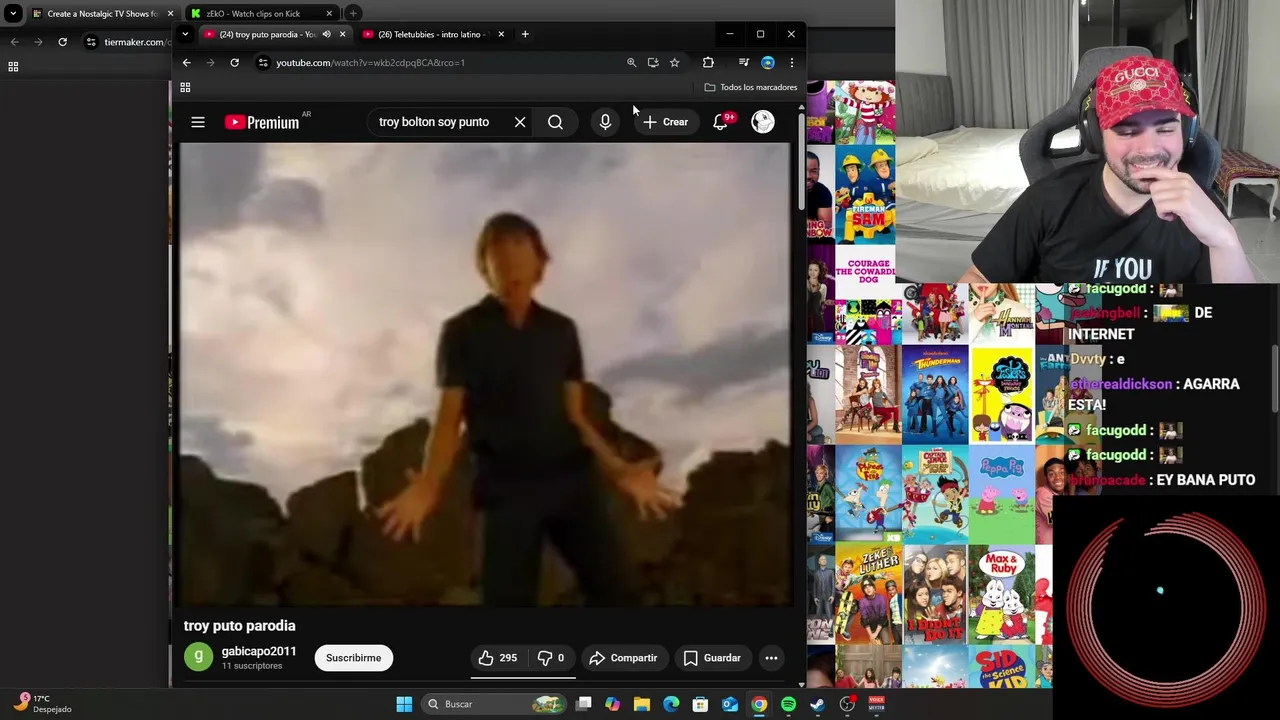Image resolution: width=1280 pixels, height=720 pixels.
Task: Like the troy puto parodia video
Action: [498, 658]
